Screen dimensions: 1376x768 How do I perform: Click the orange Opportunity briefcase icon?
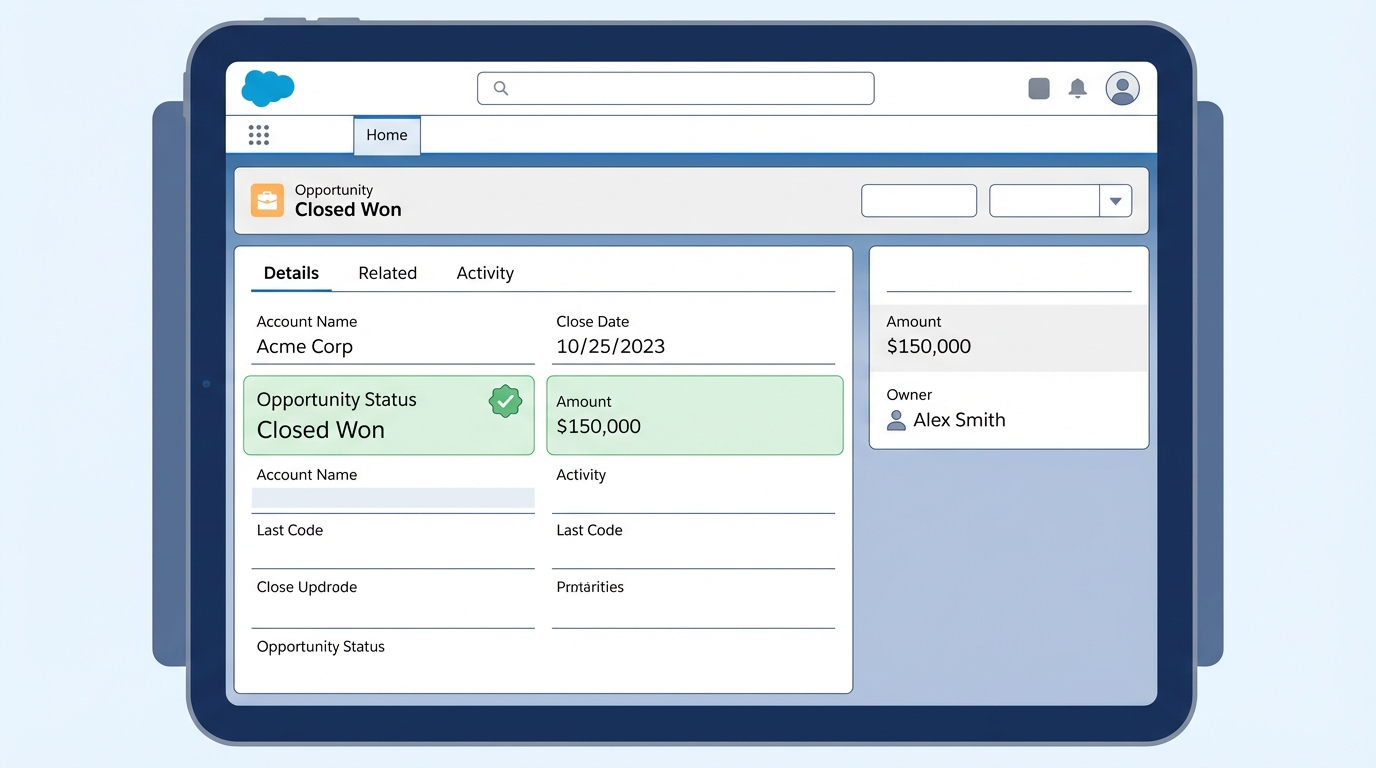pyautogui.click(x=267, y=200)
